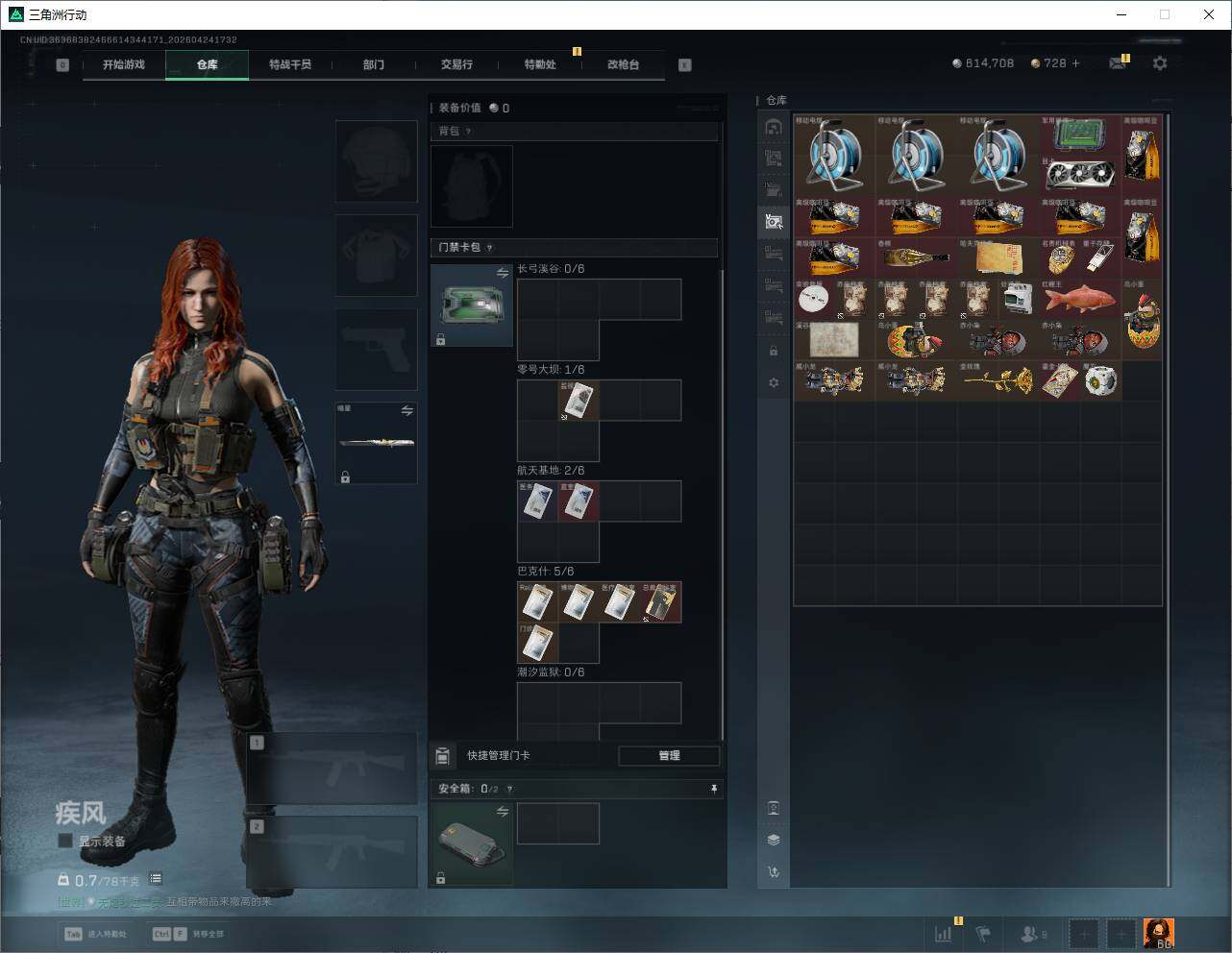This screenshot has height=953, width=1232.
Task: Select the red fish item in warehouse
Action: (1079, 299)
